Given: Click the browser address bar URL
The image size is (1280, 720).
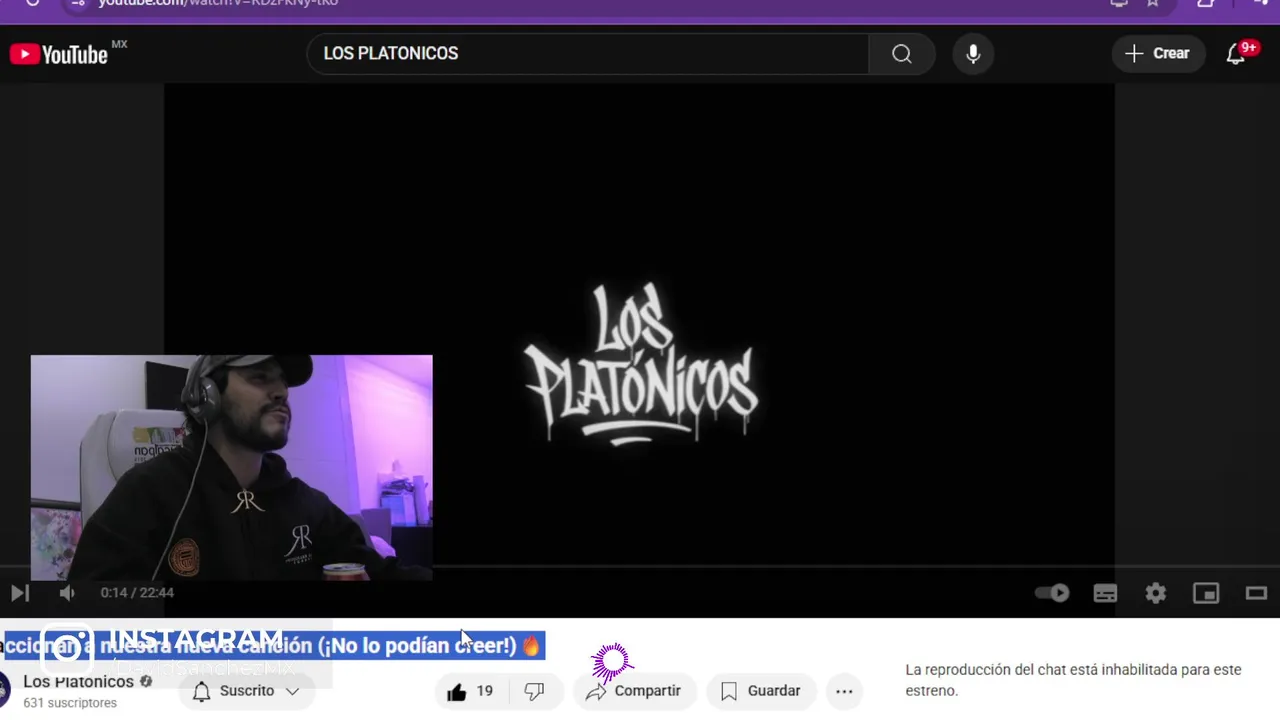Looking at the screenshot, I should 218,3.
